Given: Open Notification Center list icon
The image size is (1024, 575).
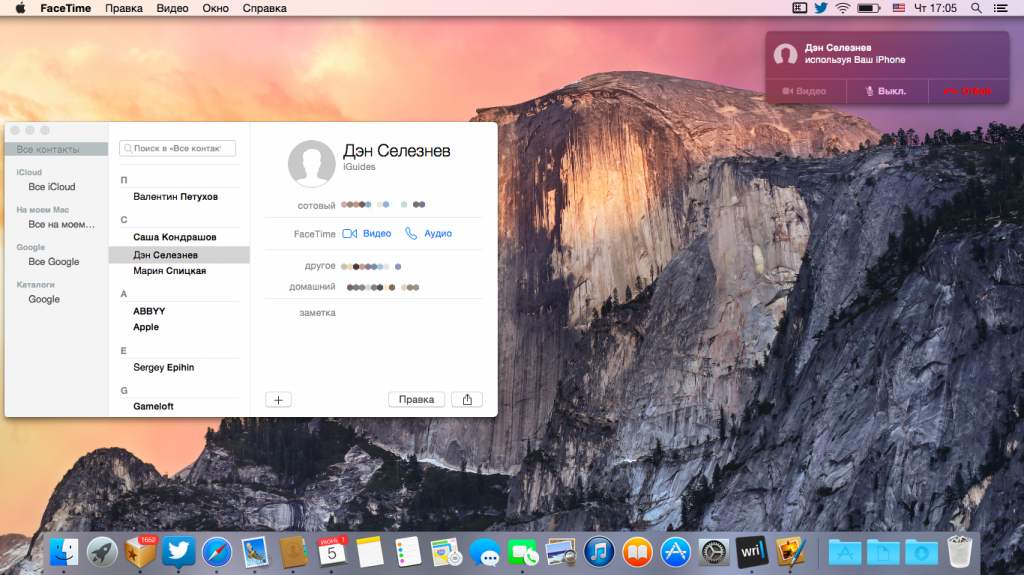Looking at the screenshot, I should [1000, 8].
